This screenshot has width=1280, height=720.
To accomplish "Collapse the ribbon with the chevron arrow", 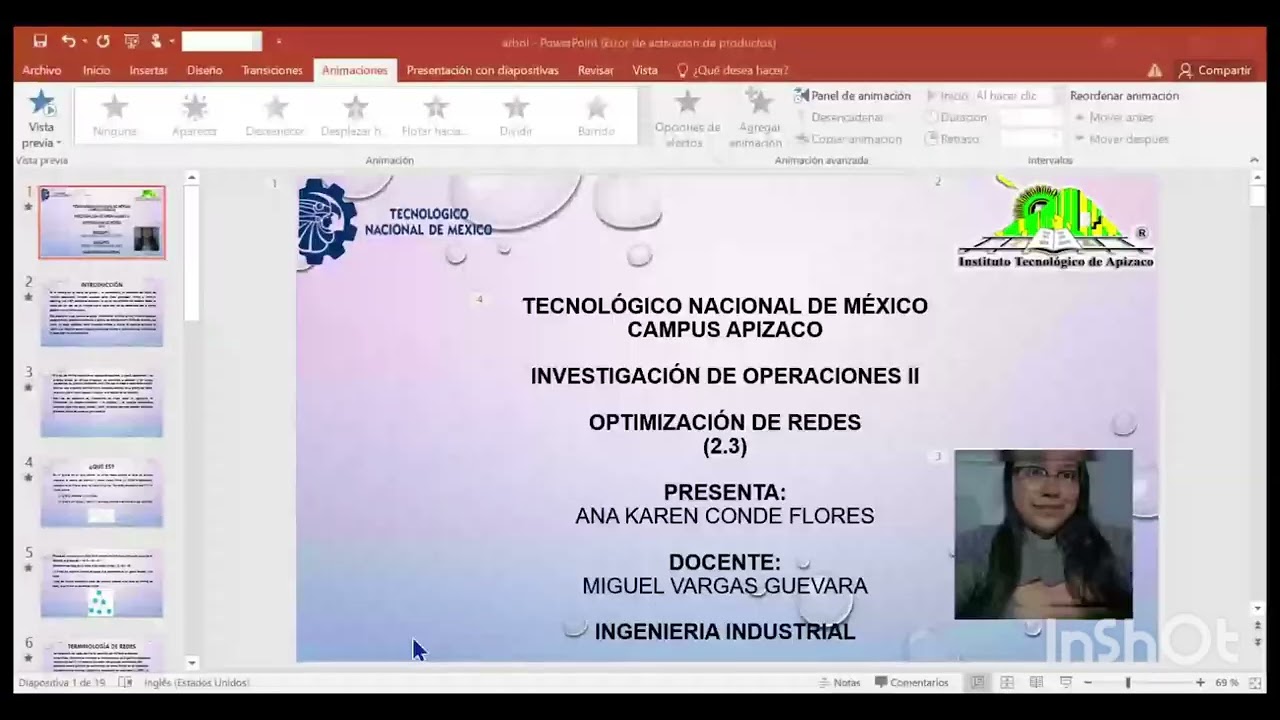I will (x=1254, y=160).
